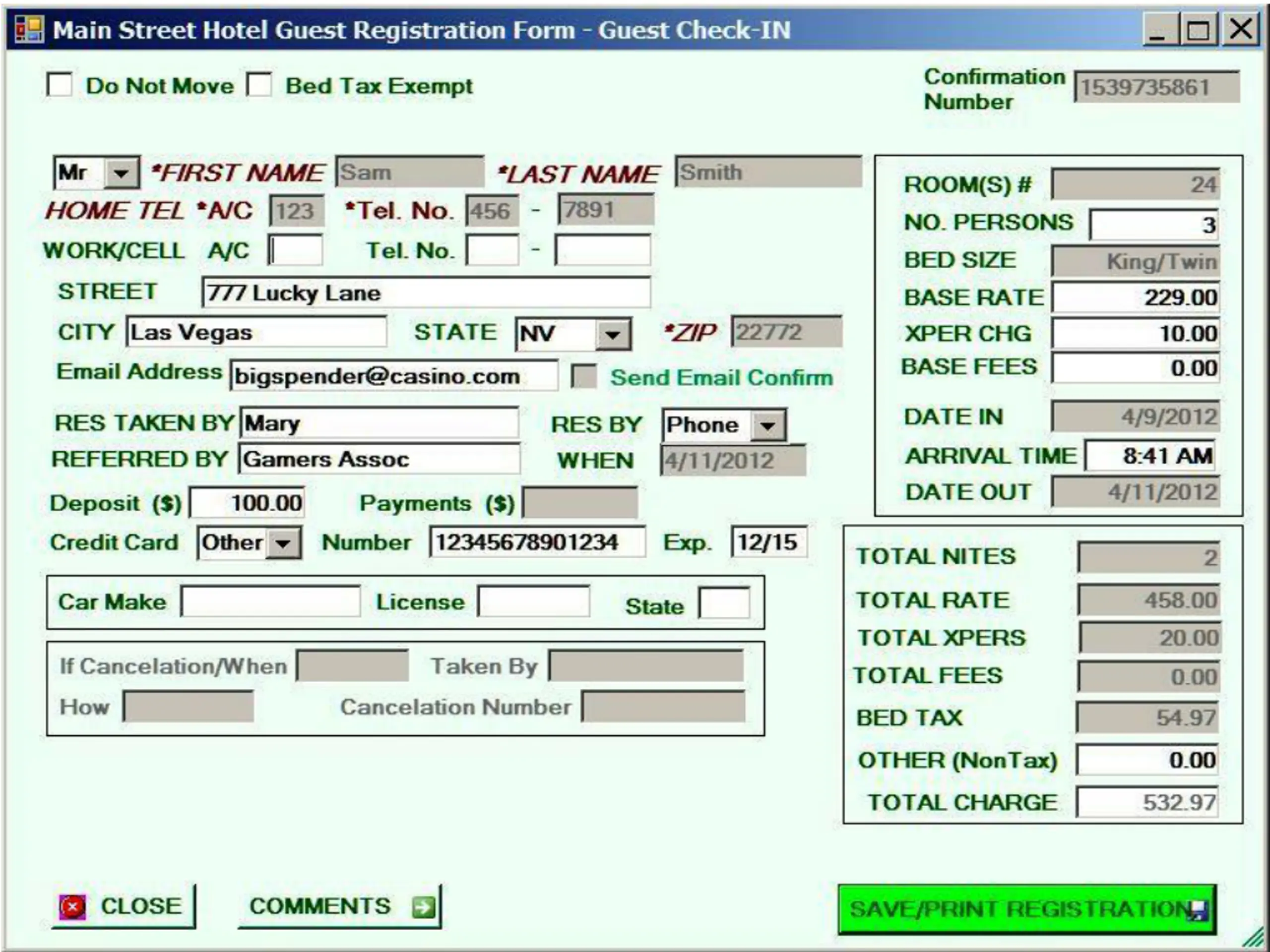The width and height of the screenshot is (1270, 952).
Task: Click the ZIP field showing 22772
Action: pyautogui.click(x=787, y=331)
